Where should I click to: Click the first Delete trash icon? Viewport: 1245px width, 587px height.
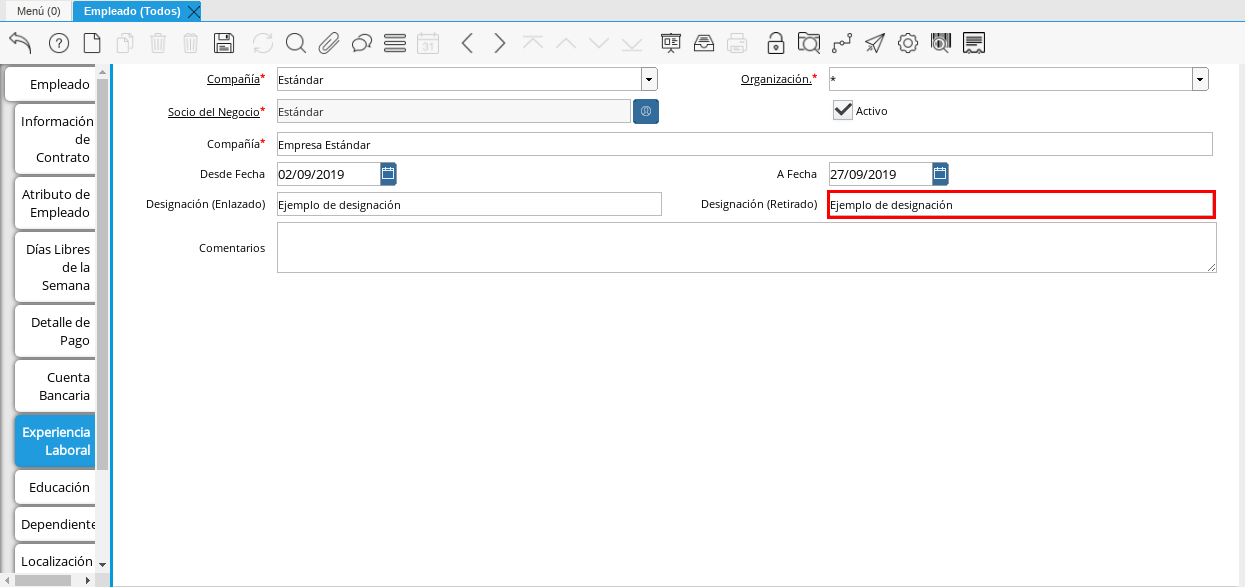click(158, 43)
